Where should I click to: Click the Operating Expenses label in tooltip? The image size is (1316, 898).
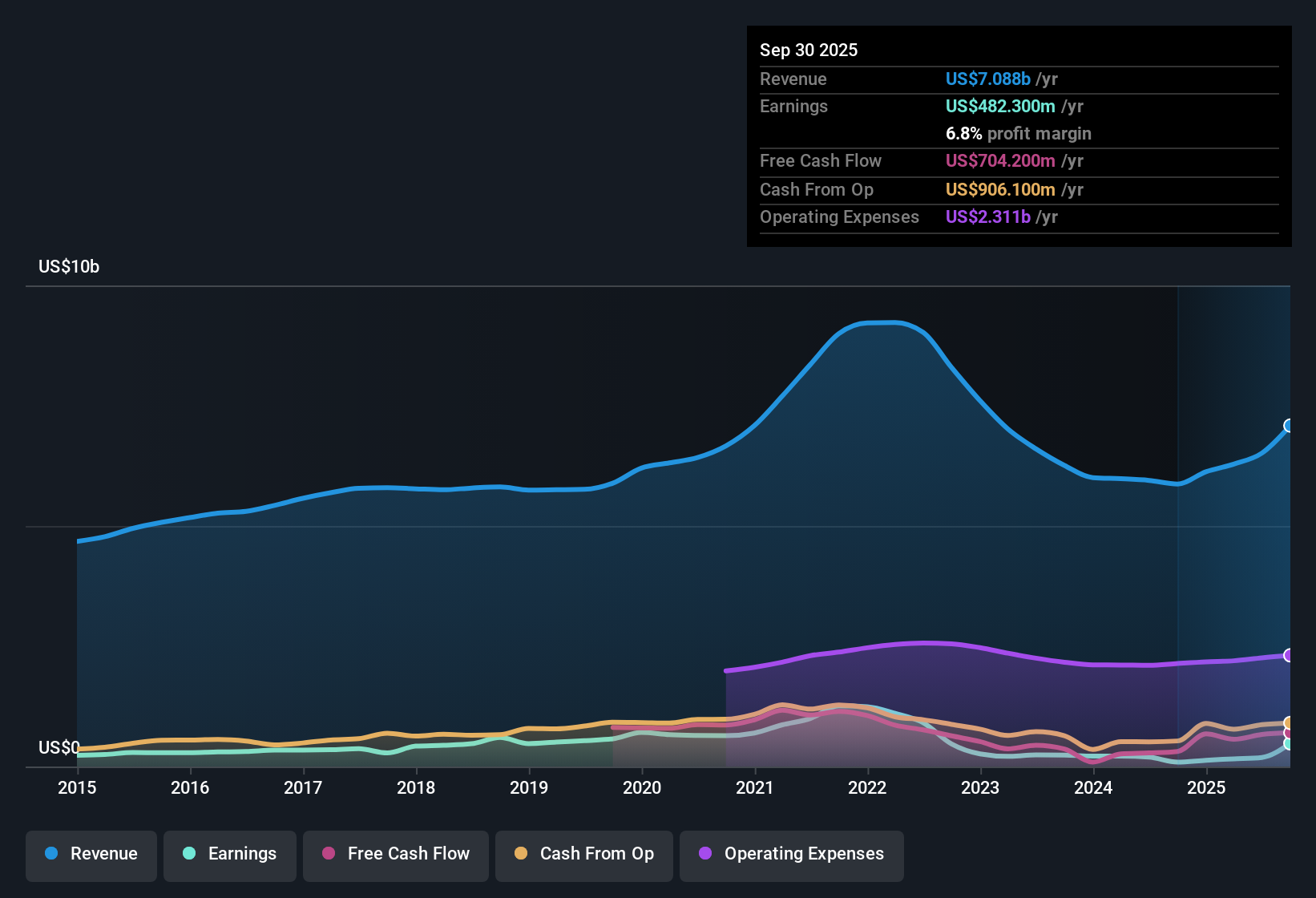pyautogui.click(x=839, y=217)
